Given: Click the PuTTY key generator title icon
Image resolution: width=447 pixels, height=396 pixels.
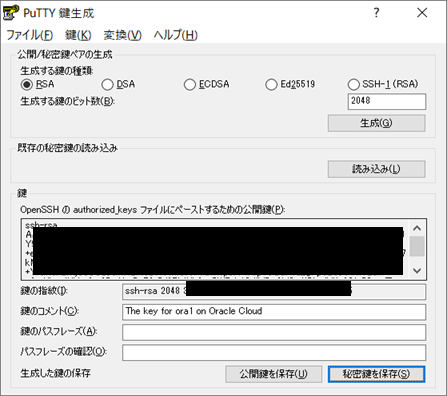Looking at the screenshot, I should click(11, 12).
